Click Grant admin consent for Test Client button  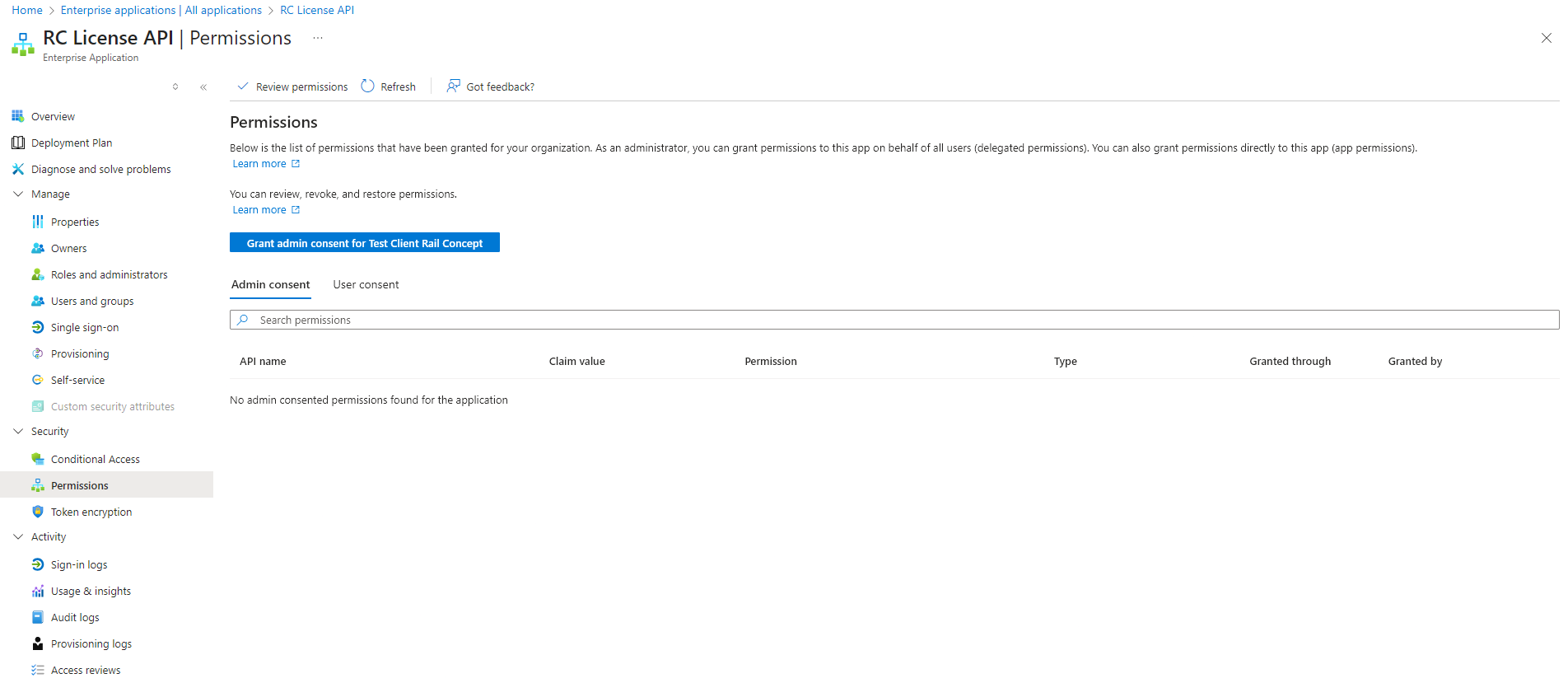point(364,243)
